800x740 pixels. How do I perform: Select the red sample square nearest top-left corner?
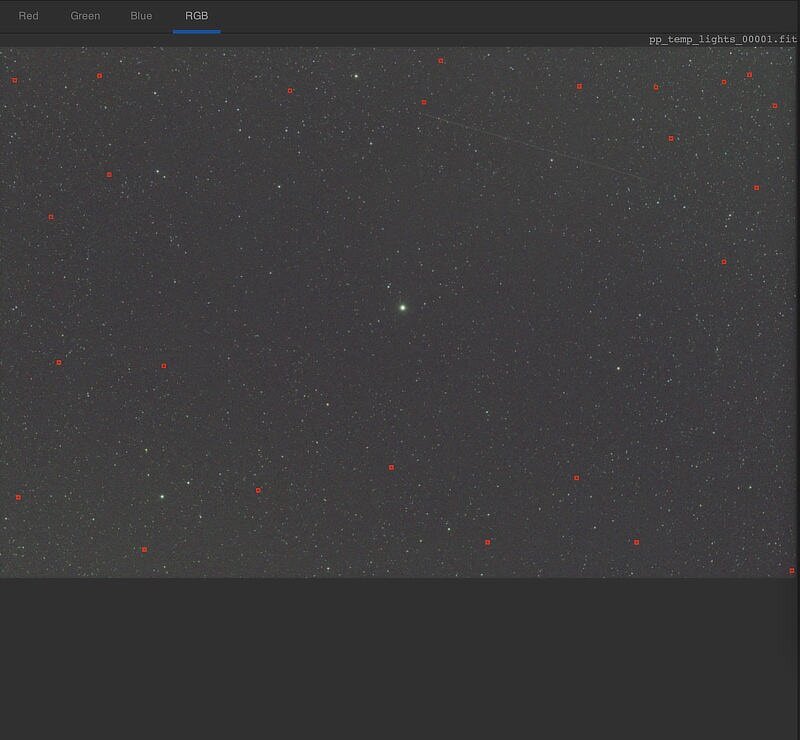coord(15,80)
